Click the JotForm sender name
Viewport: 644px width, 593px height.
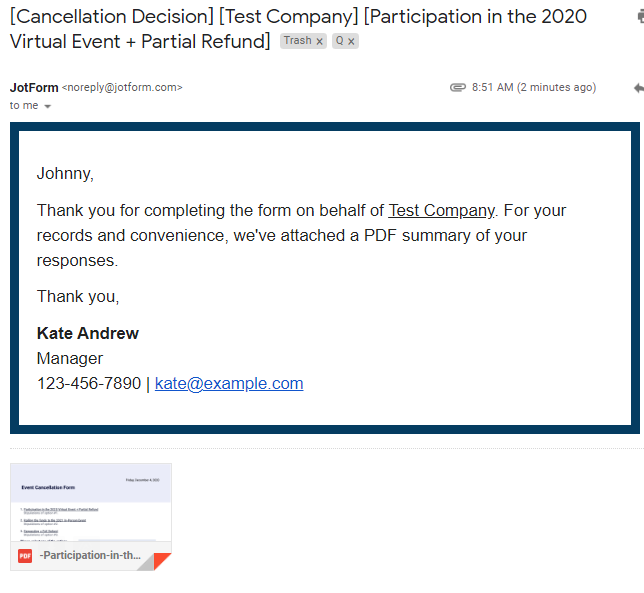pos(34,88)
